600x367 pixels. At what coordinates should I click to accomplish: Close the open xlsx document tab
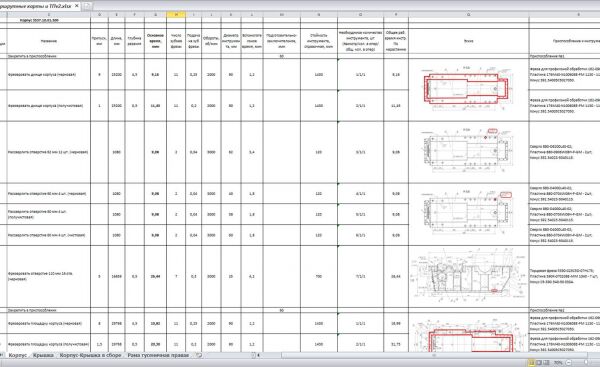(77, 6)
